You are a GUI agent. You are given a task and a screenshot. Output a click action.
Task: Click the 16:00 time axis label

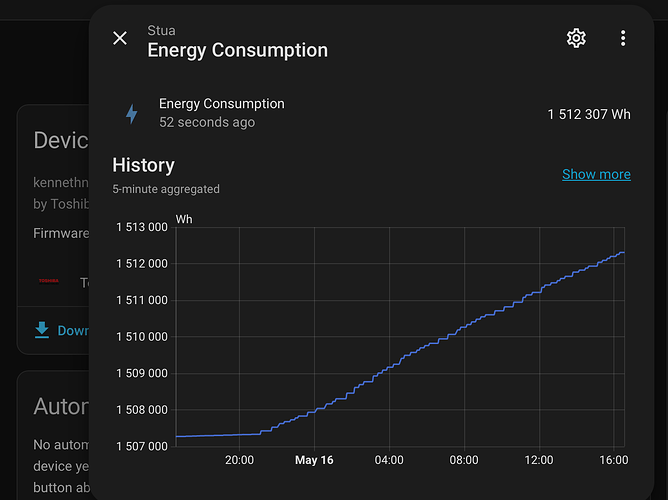[x=613, y=460]
